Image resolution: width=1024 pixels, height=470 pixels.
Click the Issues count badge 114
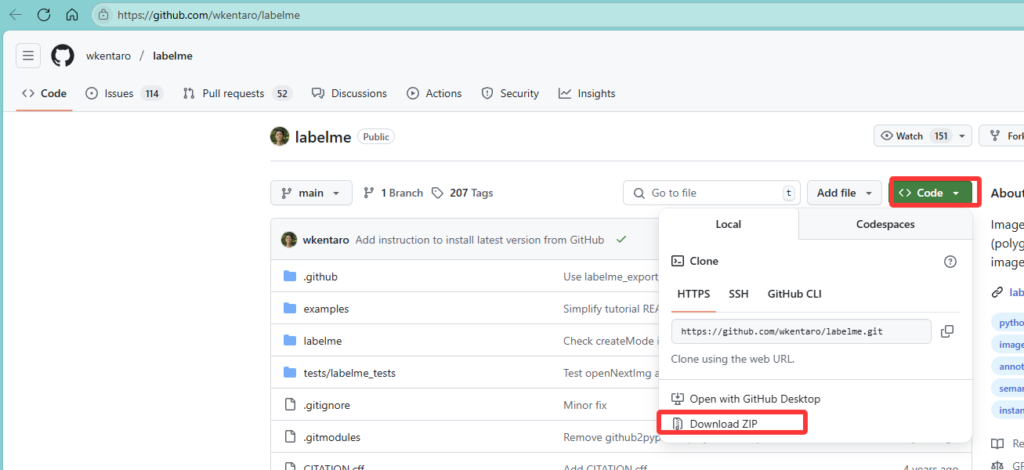[152, 93]
